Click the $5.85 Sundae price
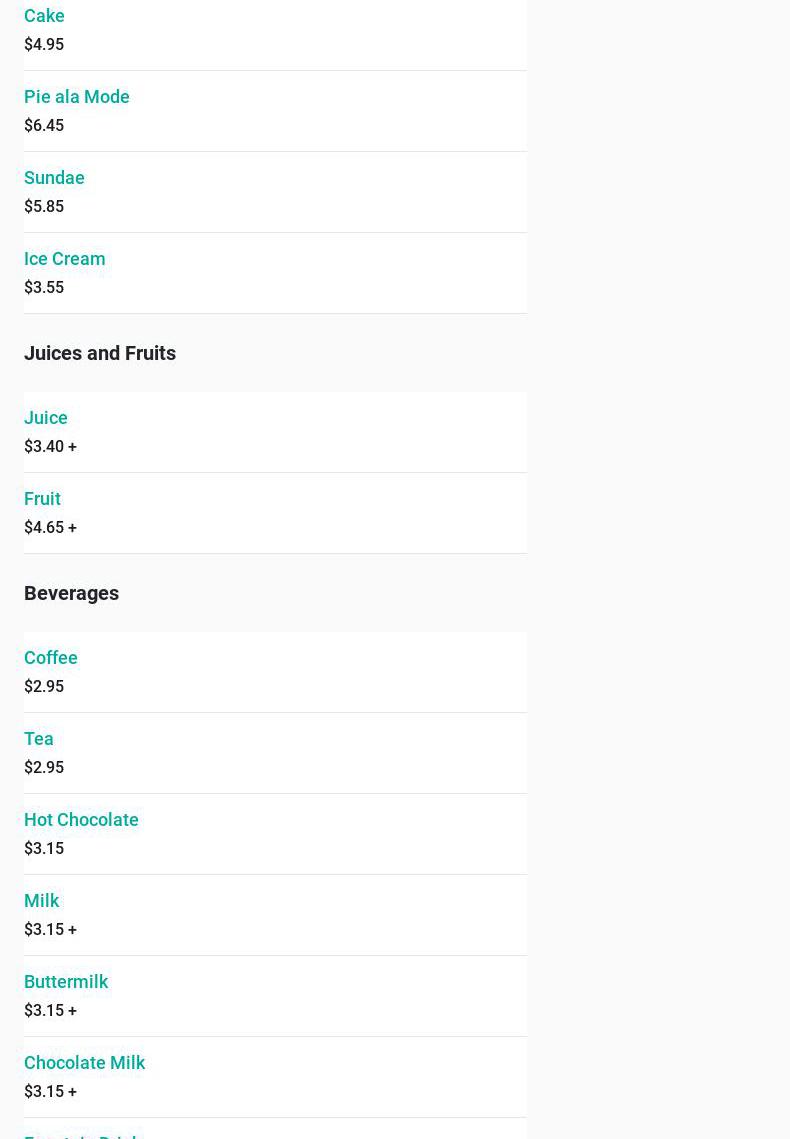This screenshot has width=790, height=1139. tap(44, 207)
